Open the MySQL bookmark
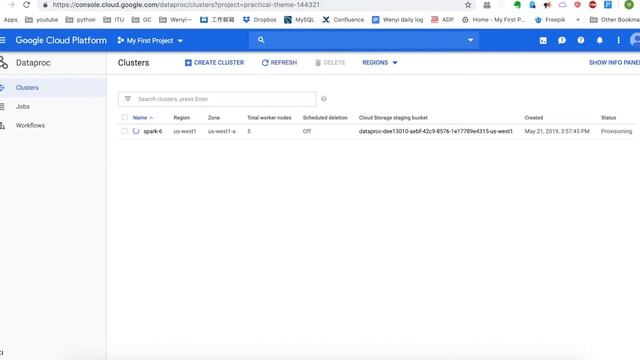The image size is (640, 360). [x=299, y=20]
